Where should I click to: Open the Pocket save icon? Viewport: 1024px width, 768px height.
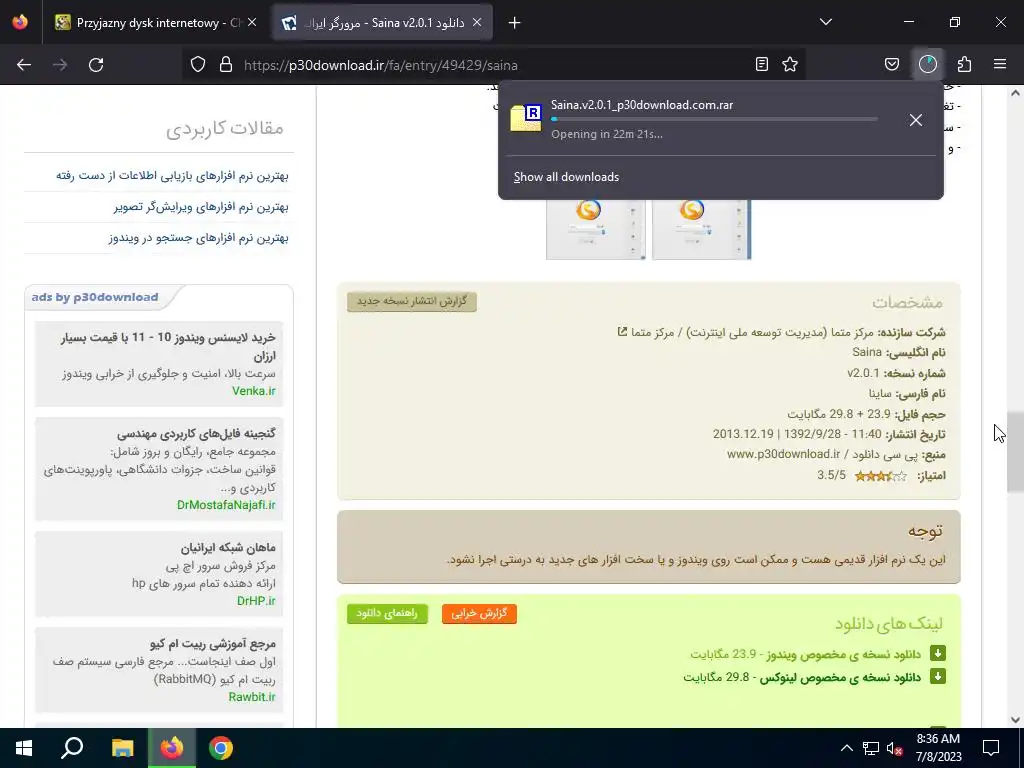pyautogui.click(x=891, y=65)
